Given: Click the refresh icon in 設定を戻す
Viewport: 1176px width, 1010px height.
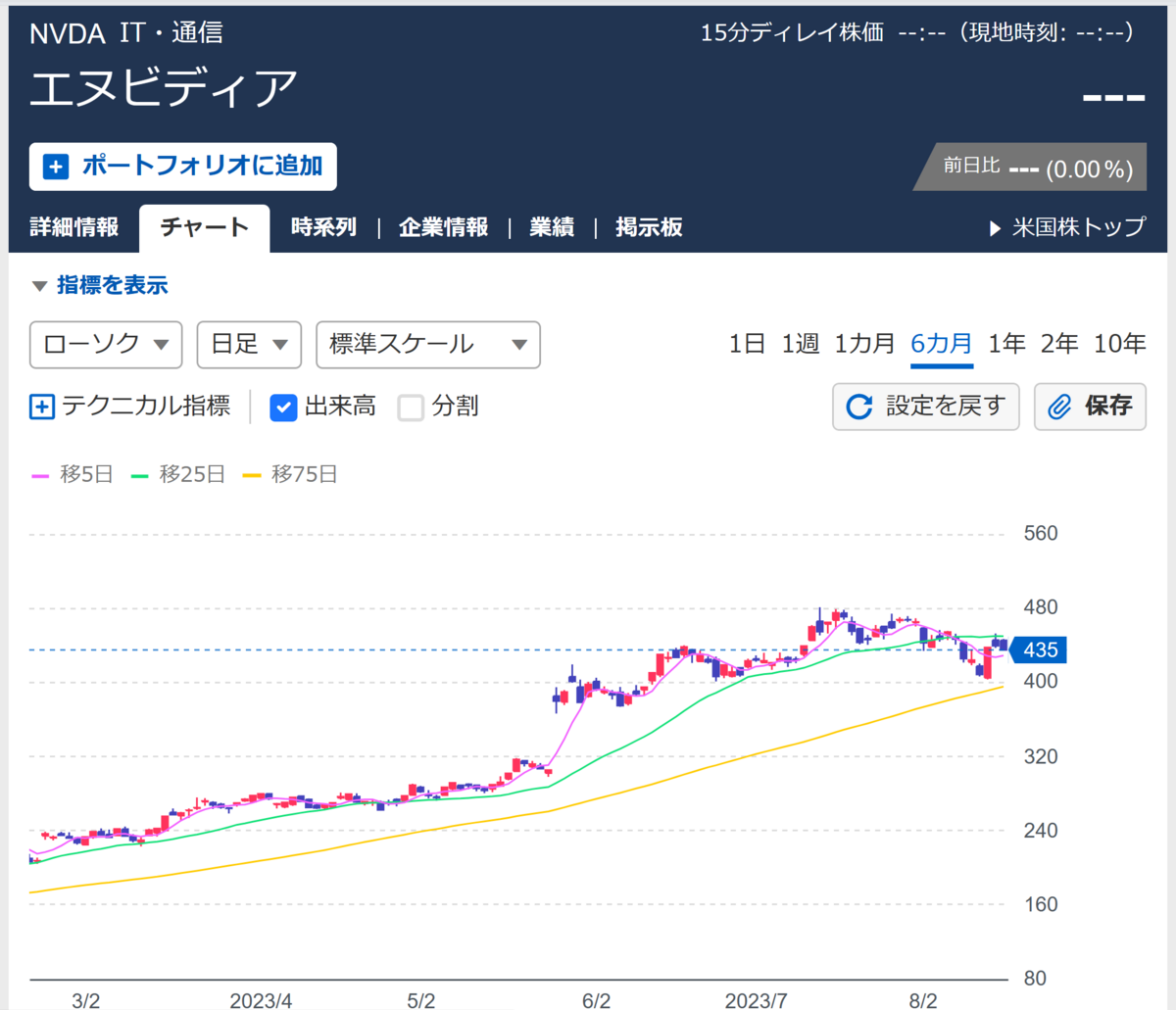Looking at the screenshot, I should click(x=859, y=407).
